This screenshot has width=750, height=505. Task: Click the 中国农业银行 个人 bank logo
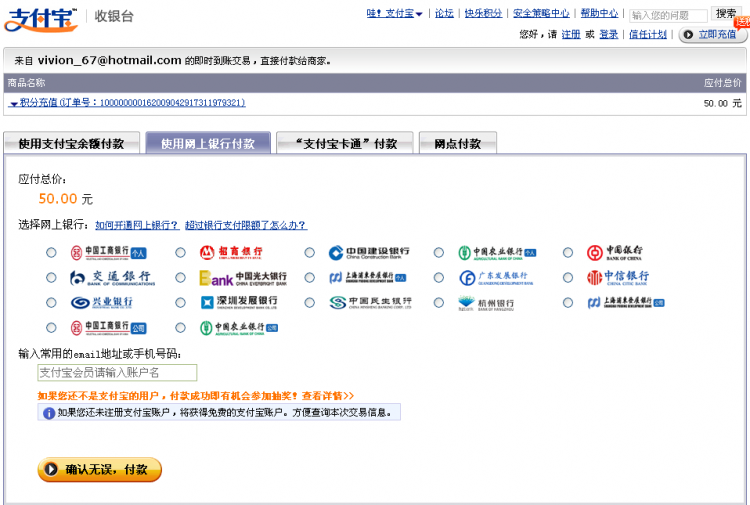point(497,252)
